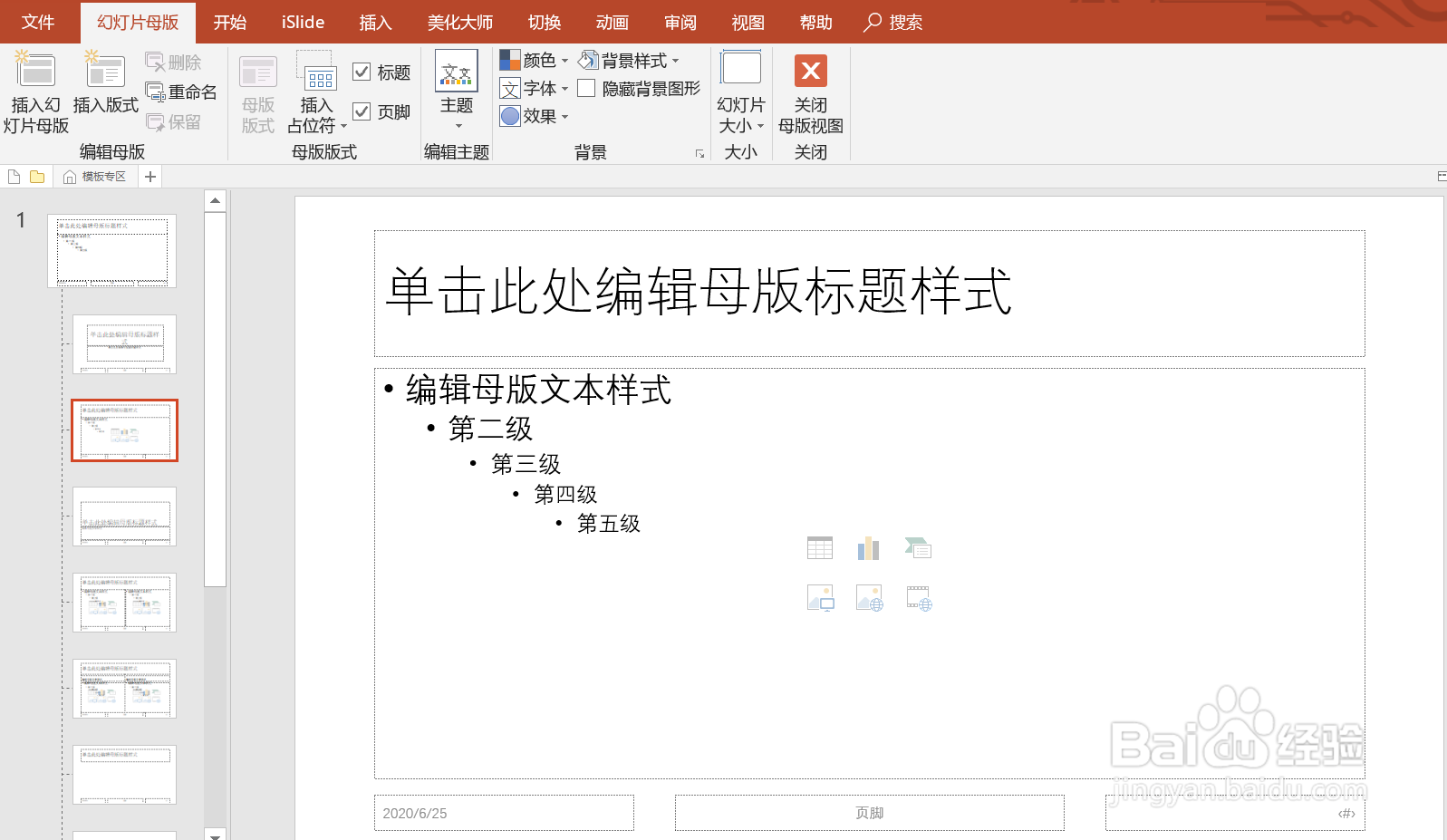Select two content layout thumbnail
Image resolution: width=1447 pixels, height=840 pixels.
pyautogui.click(x=125, y=603)
